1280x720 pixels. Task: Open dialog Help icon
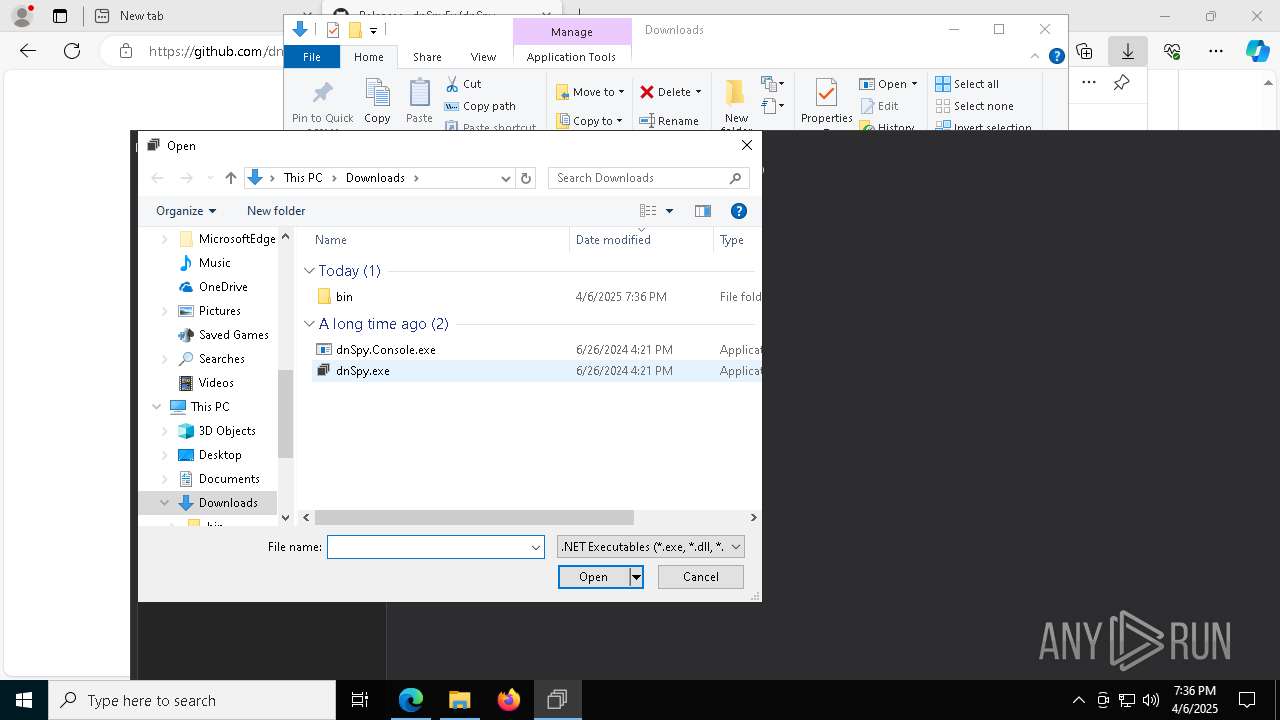tap(739, 211)
